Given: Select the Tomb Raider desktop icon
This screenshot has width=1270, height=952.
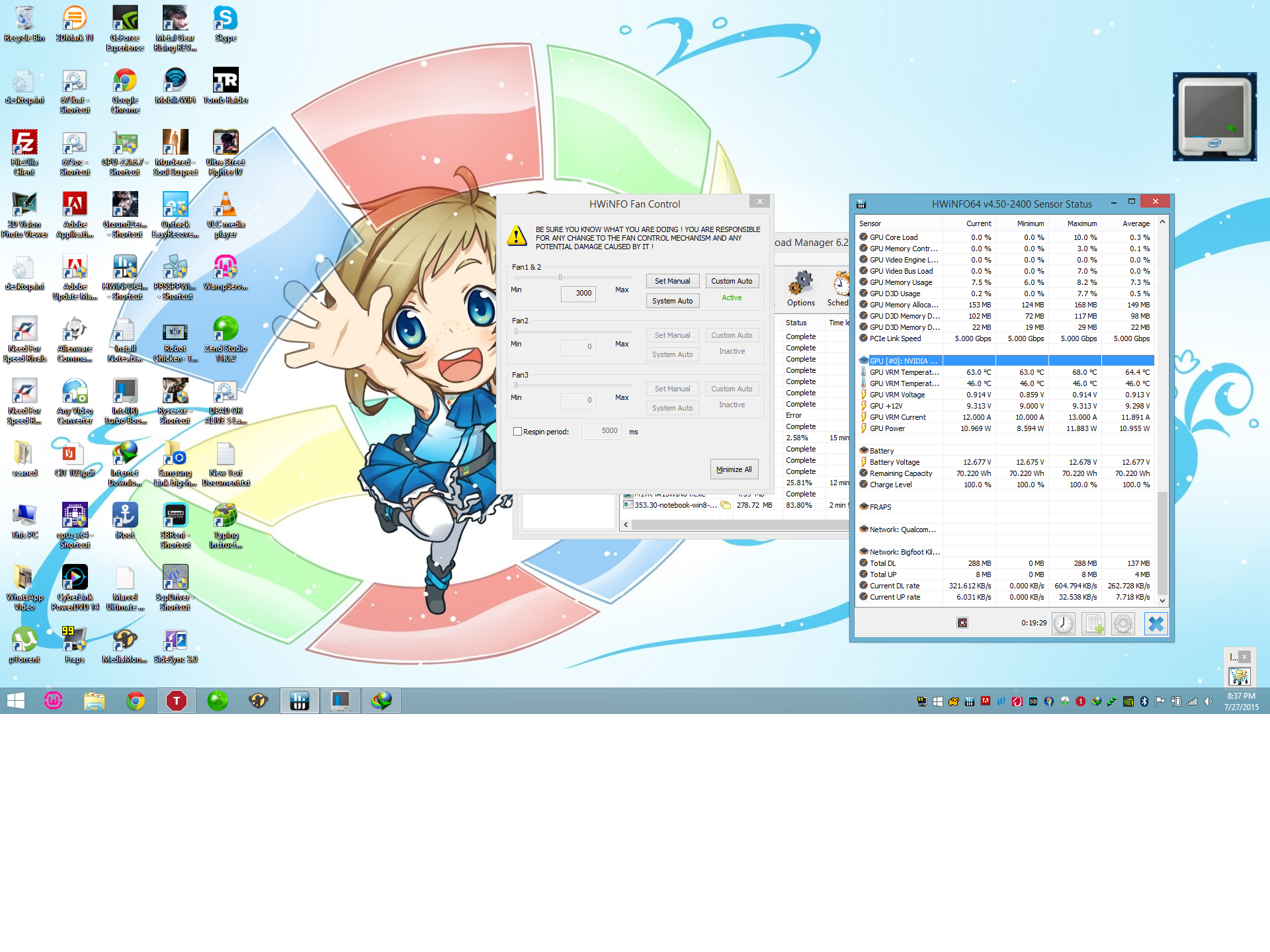Looking at the screenshot, I should [x=226, y=86].
